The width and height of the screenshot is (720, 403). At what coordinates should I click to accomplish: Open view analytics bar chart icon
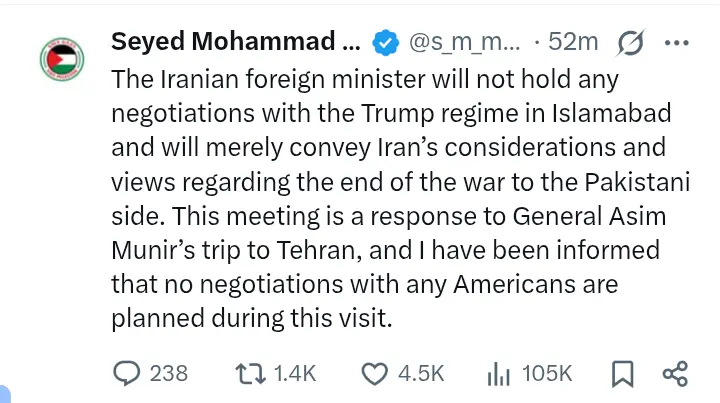point(497,373)
